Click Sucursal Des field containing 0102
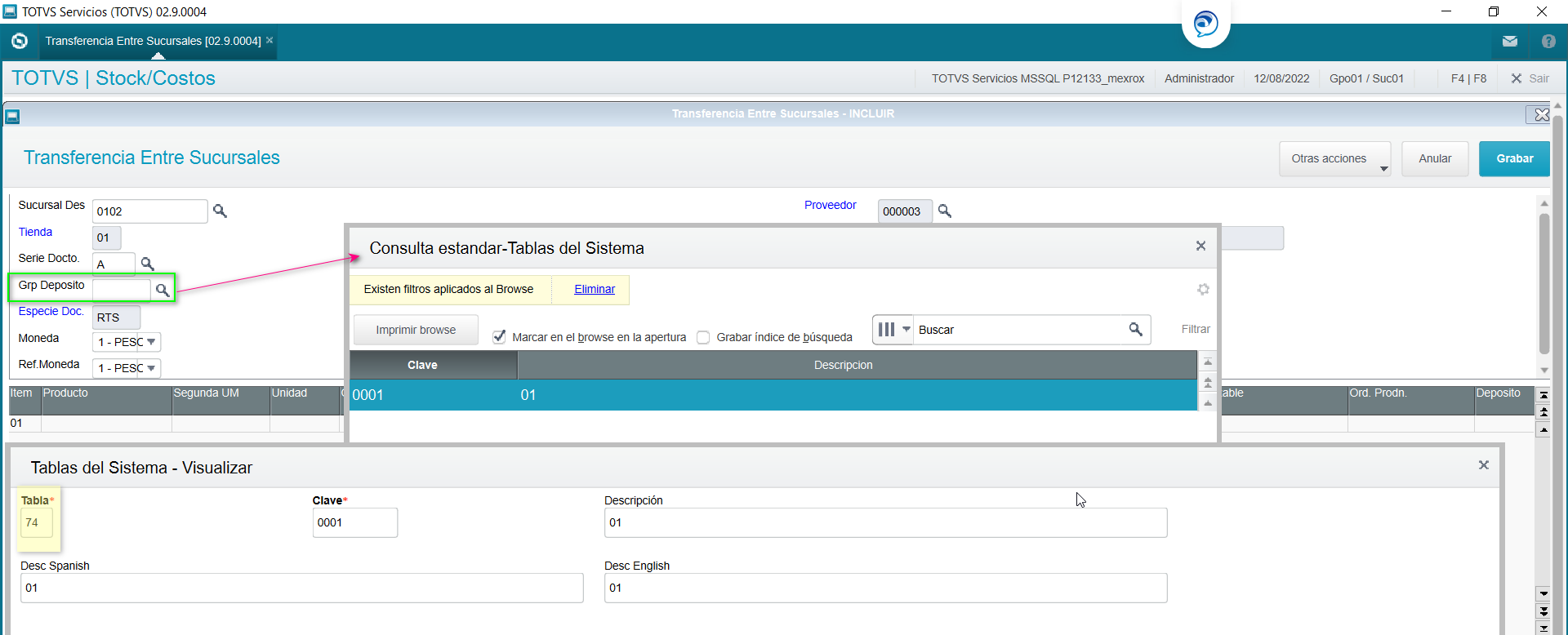 coord(149,211)
